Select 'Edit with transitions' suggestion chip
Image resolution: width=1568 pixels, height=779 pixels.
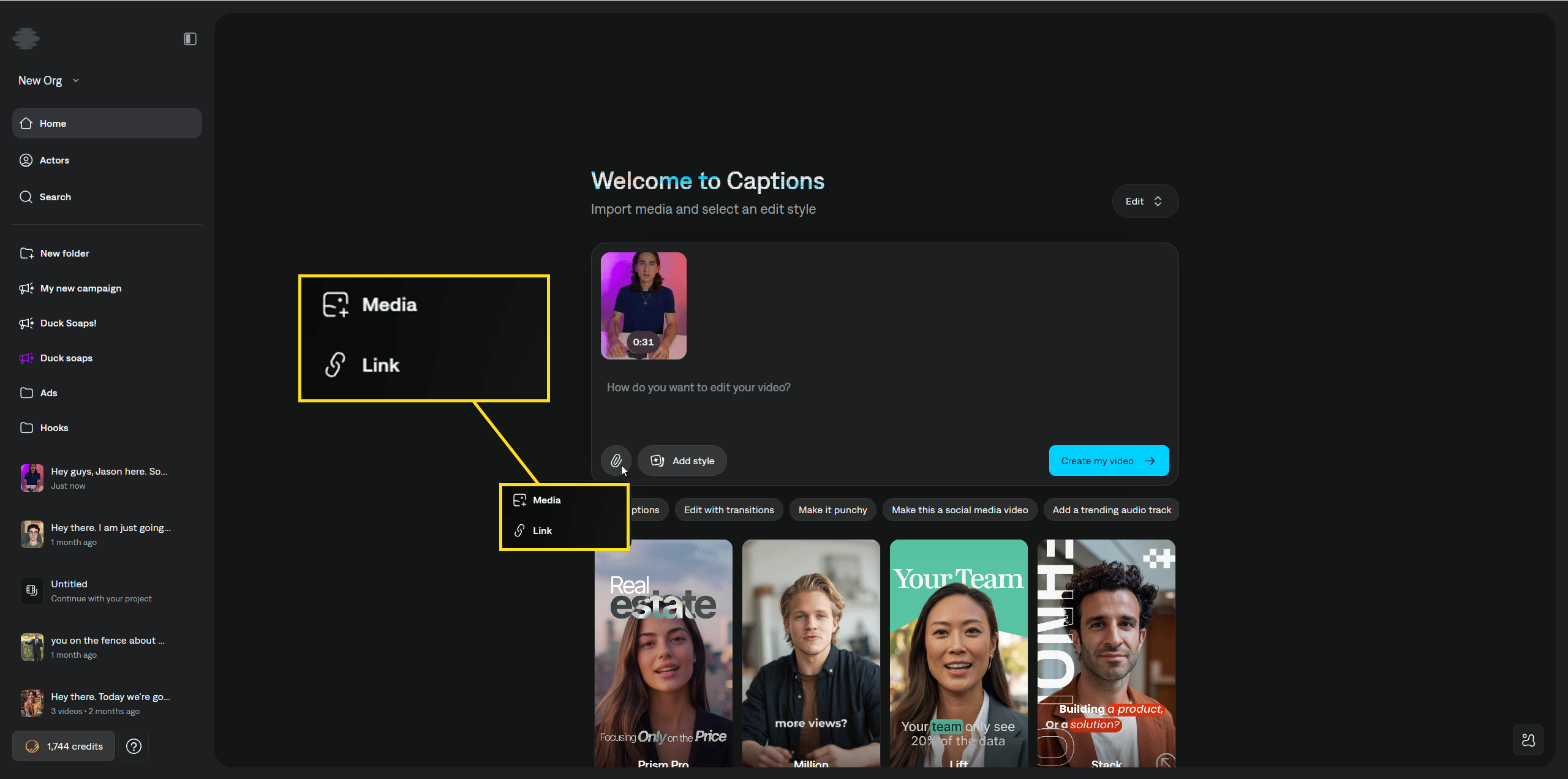[x=729, y=510]
